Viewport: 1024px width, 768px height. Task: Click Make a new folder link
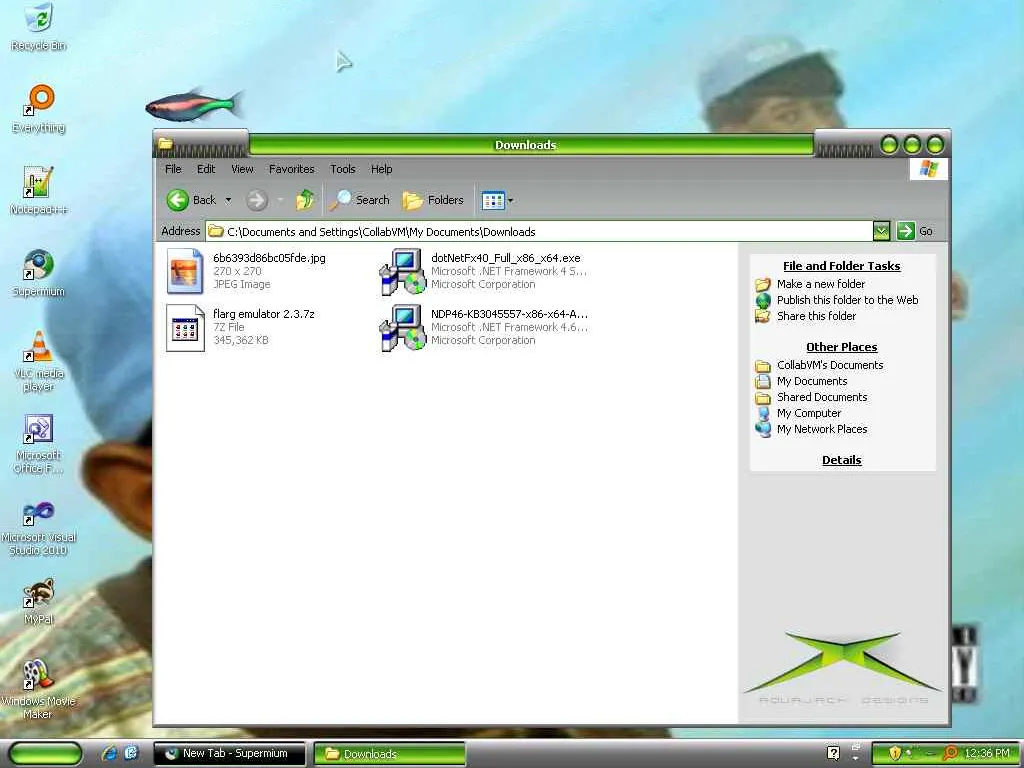click(820, 284)
